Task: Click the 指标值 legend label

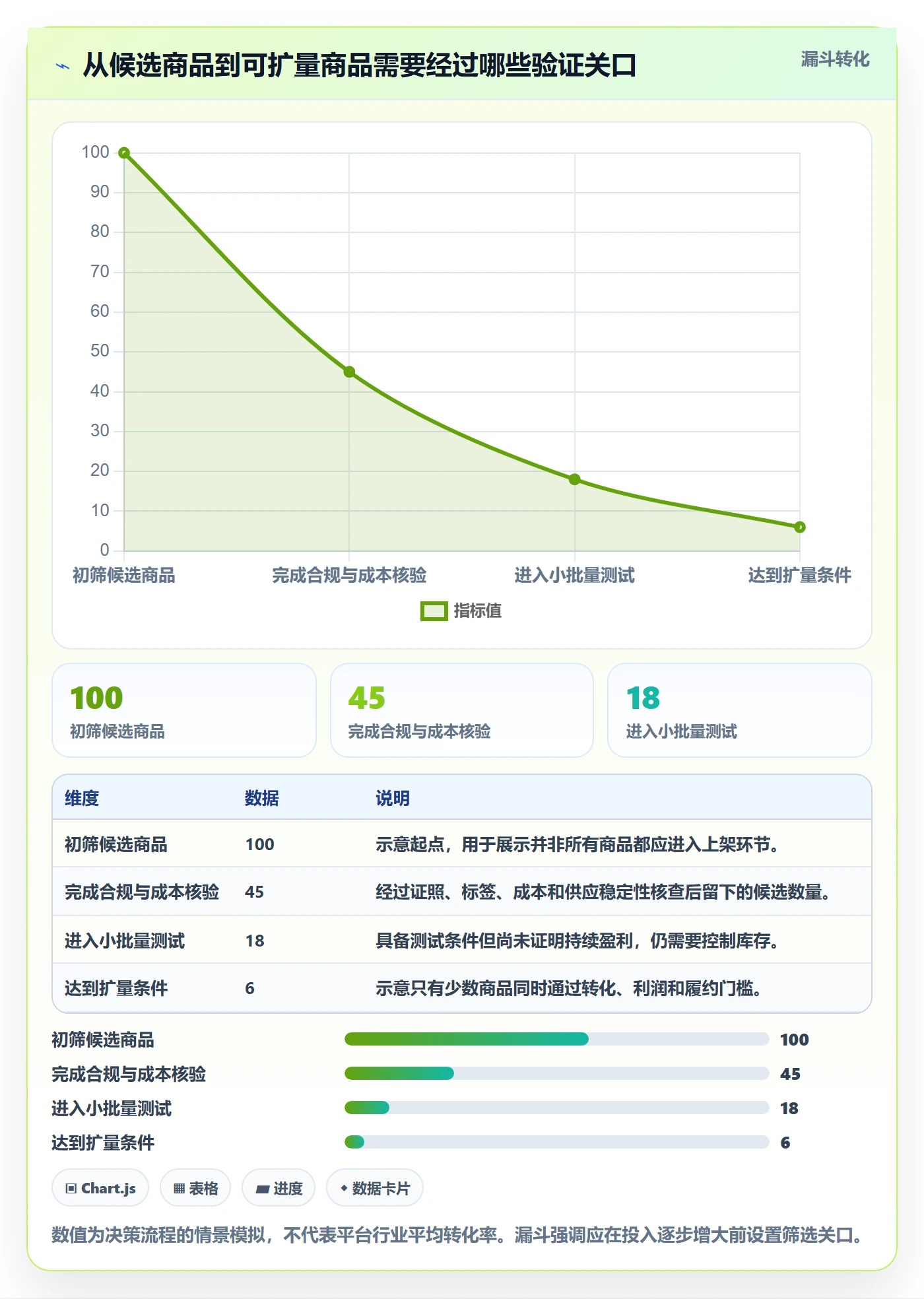Action: 478,611
